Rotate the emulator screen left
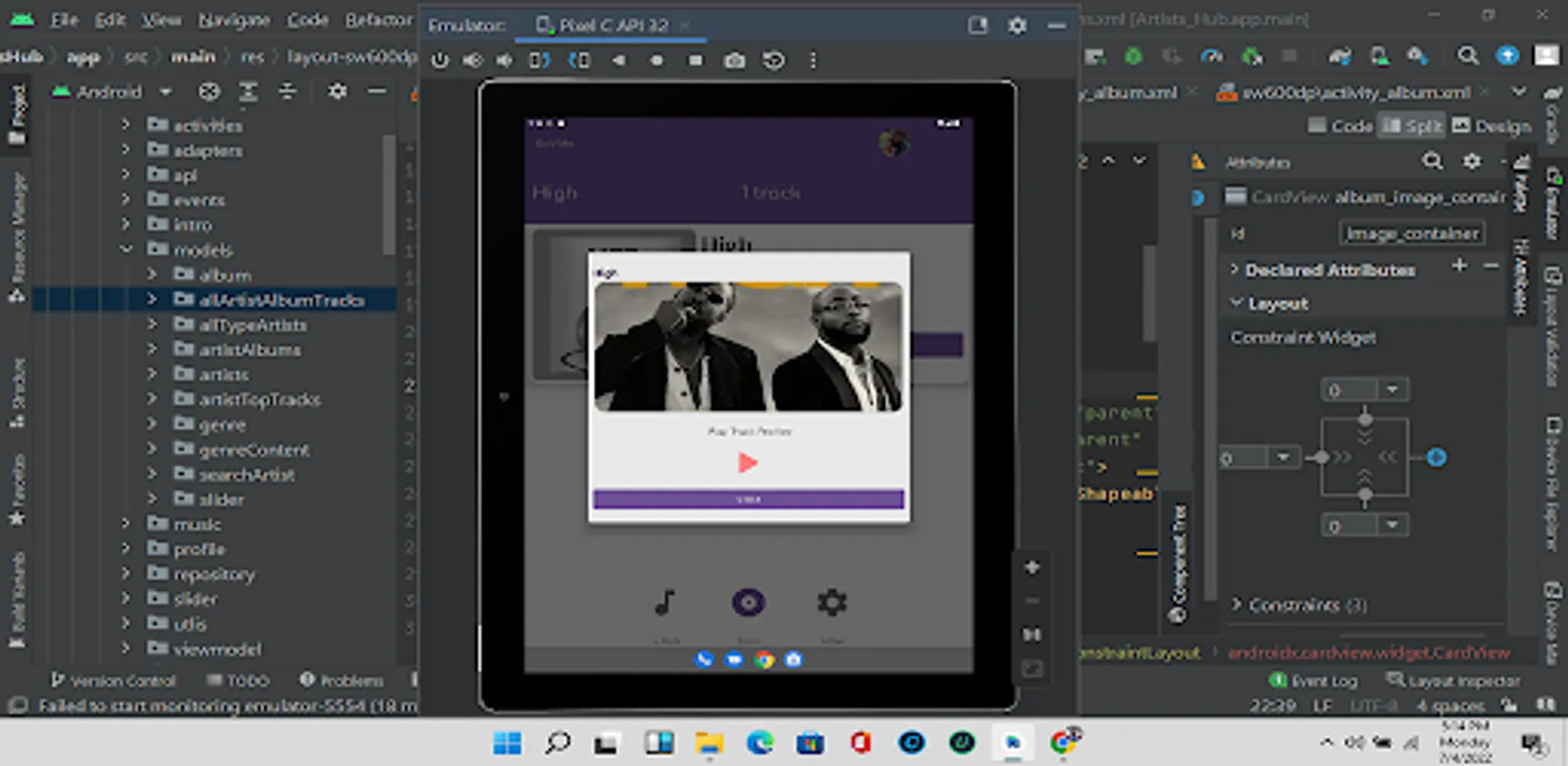 point(539,60)
